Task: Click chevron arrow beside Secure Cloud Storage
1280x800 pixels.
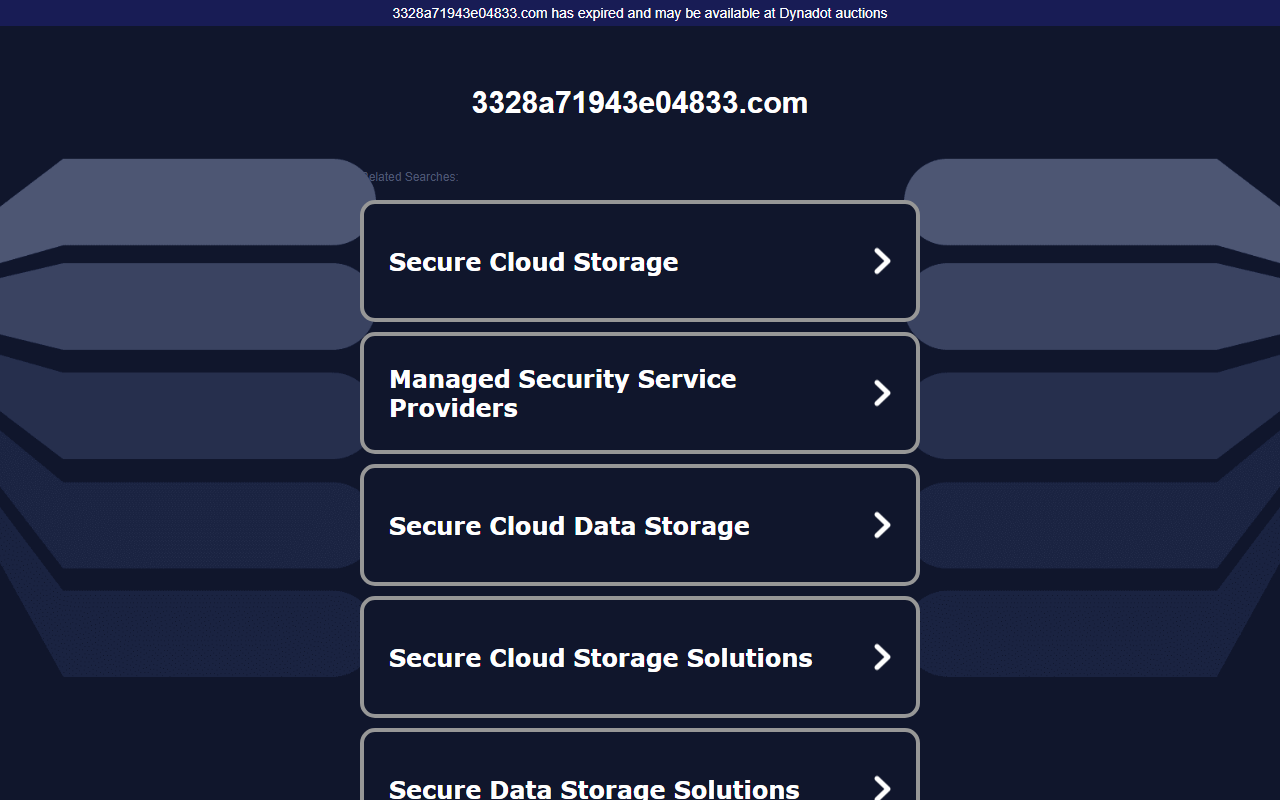Action: point(882,261)
